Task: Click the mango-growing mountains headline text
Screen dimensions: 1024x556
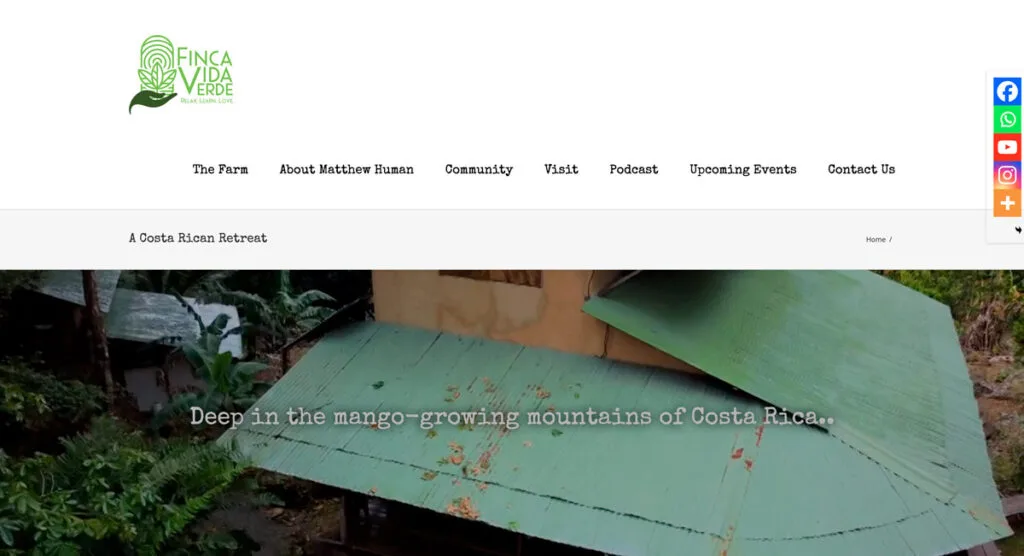Action: (x=512, y=417)
